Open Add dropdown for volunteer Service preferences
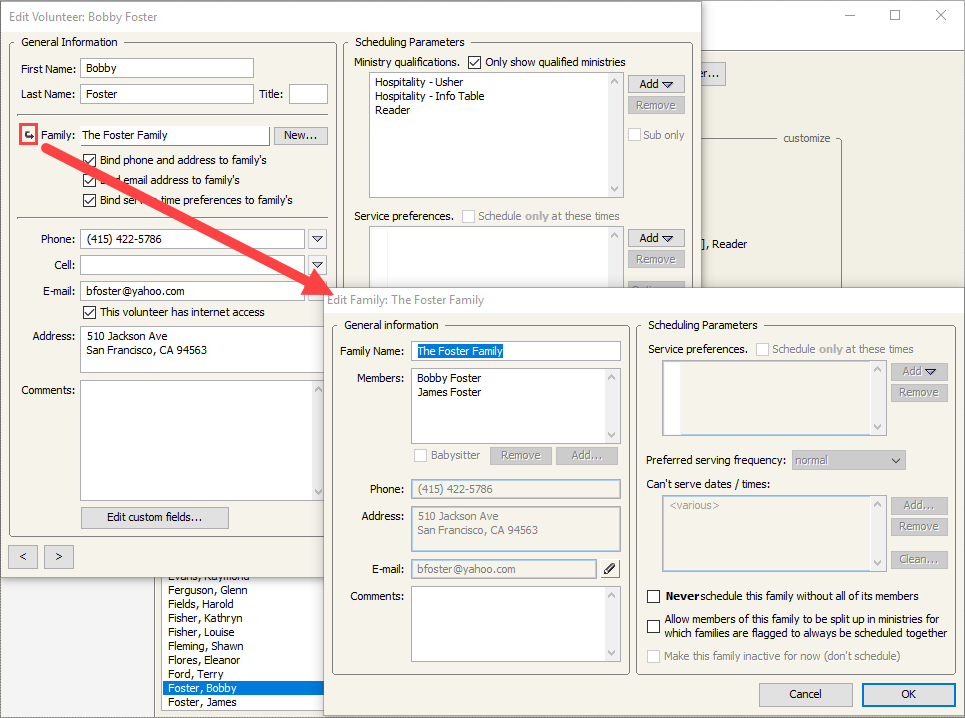Screen dimensions: 965x718 point(656,238)
